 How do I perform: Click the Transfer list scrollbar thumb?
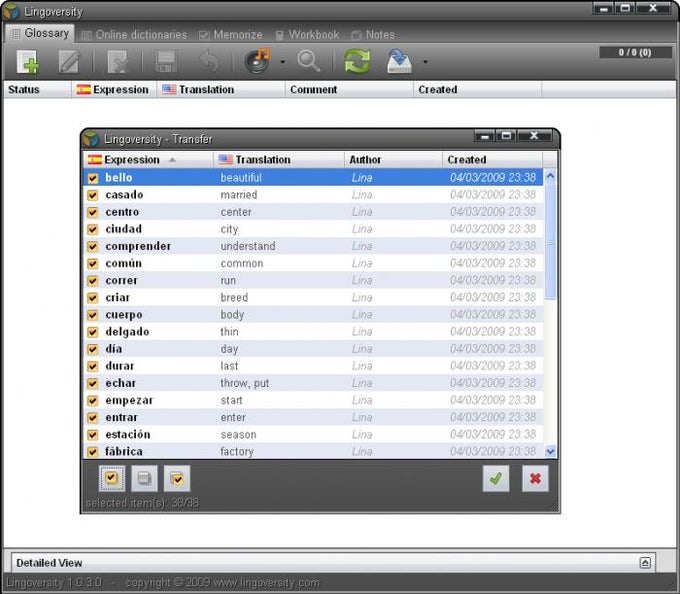pyautogui.click(x=550, y=241)
